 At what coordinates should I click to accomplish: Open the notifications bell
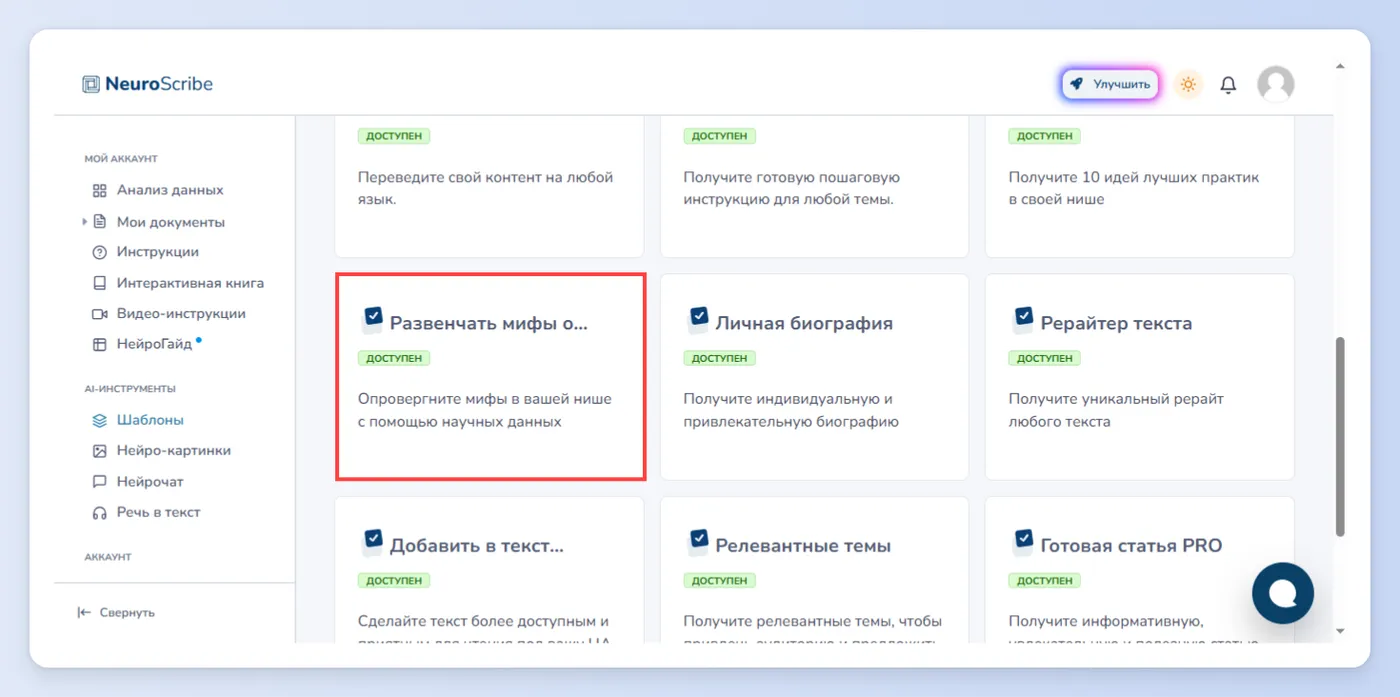click(x=1228, y=85)
